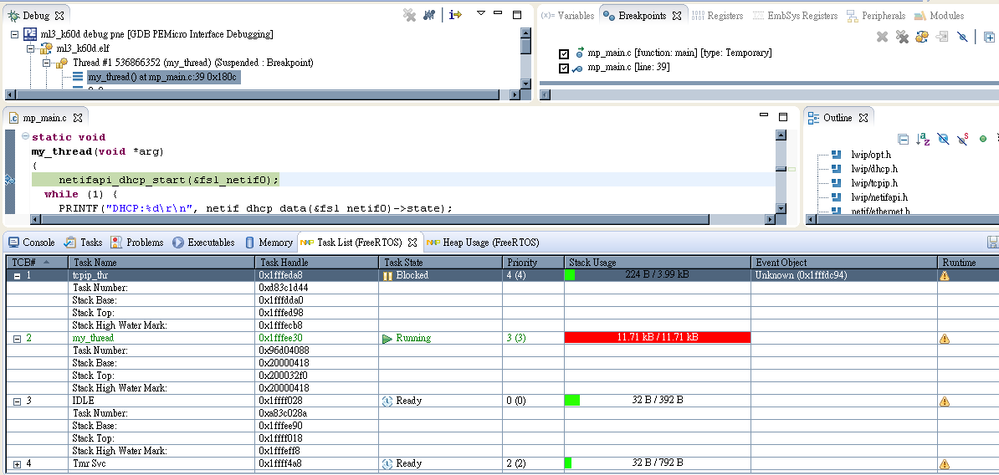
Task: Toggle Hide Static Members in Outline view
Action: click(x=963, y=139)
